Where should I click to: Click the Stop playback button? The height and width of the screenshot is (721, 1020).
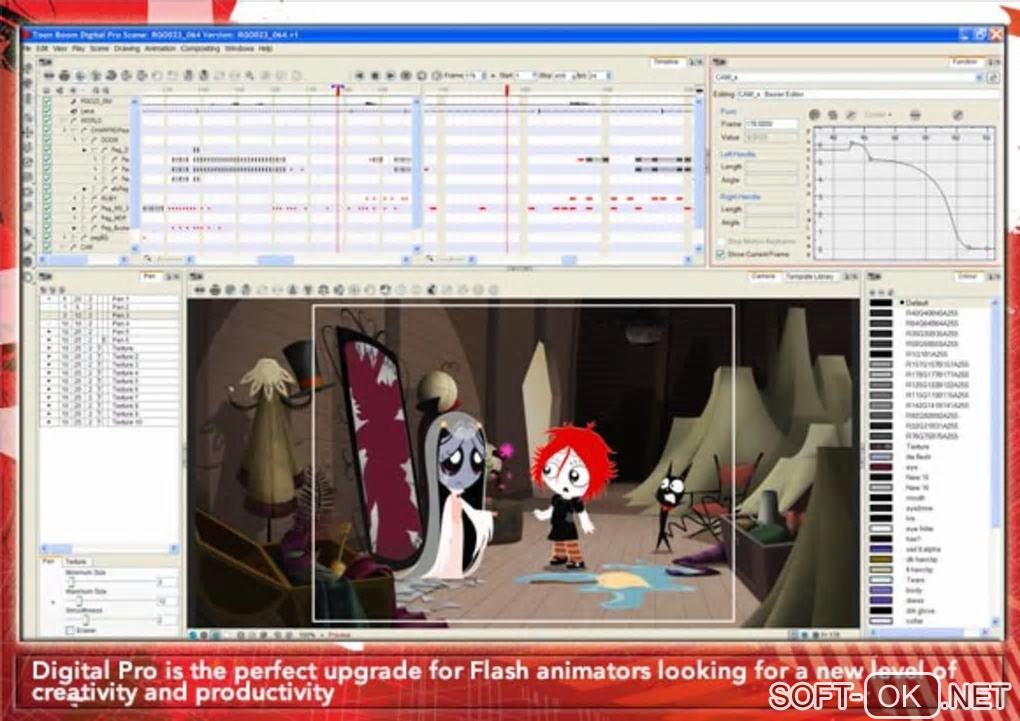pos(375,75)
